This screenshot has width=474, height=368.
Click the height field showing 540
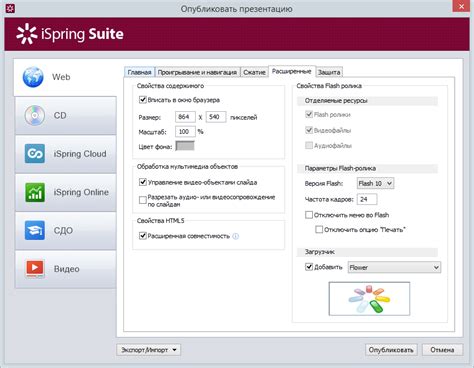click(x=216, y=117)
